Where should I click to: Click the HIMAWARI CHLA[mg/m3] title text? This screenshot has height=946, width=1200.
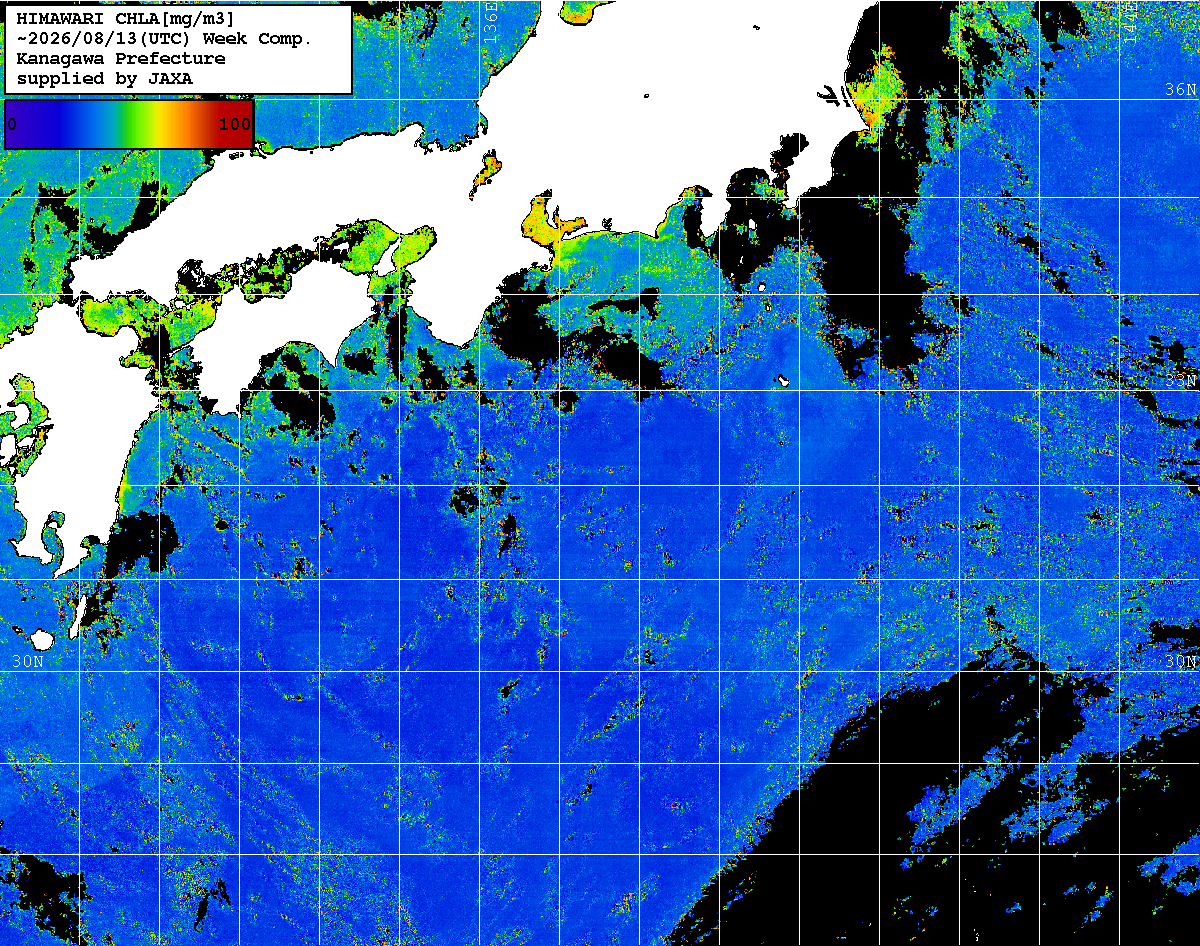(126, 19)
